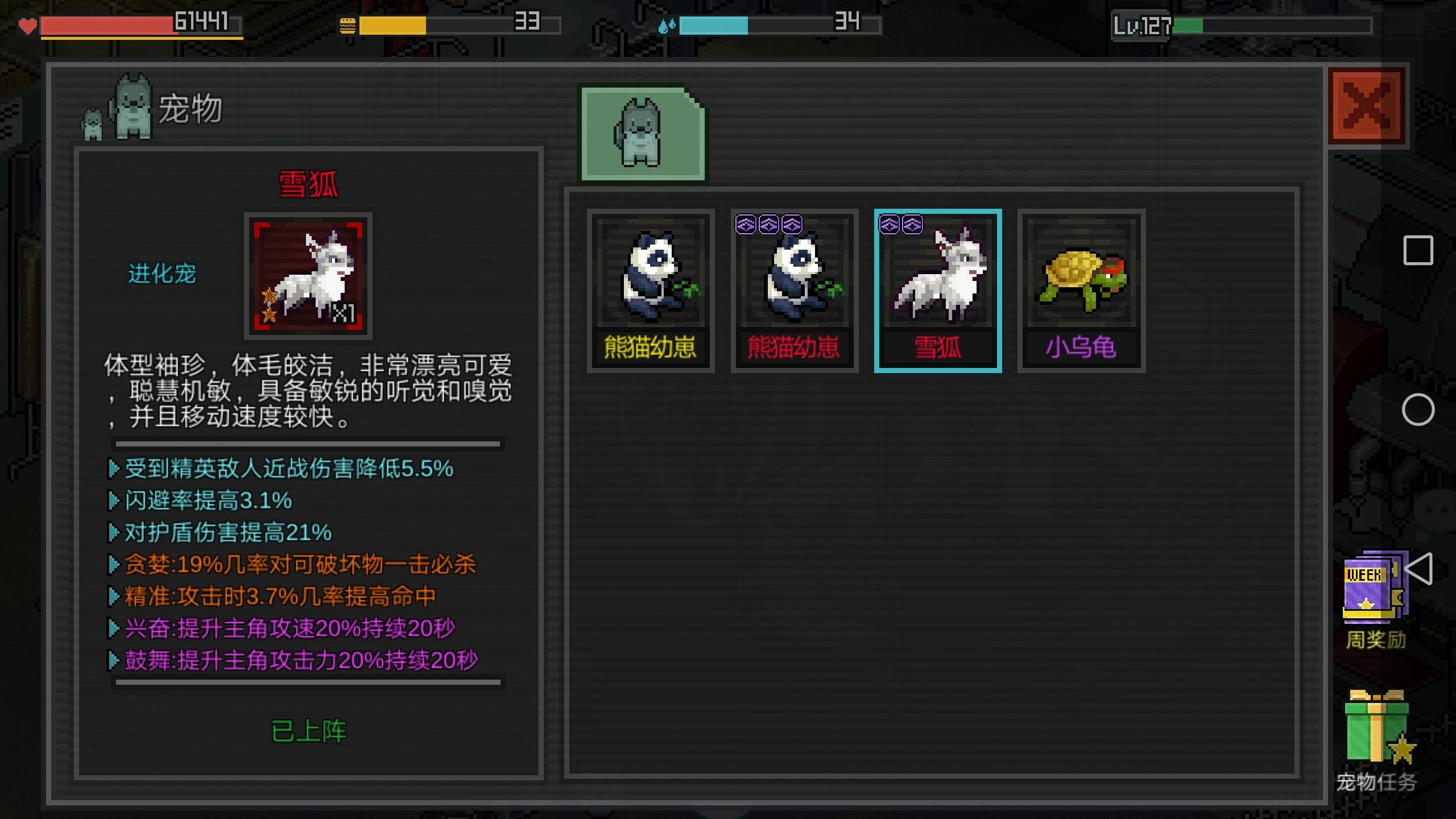
Task: Expand the 贪婪 one-hit kill skill entry
Action: tap(292, 565)
